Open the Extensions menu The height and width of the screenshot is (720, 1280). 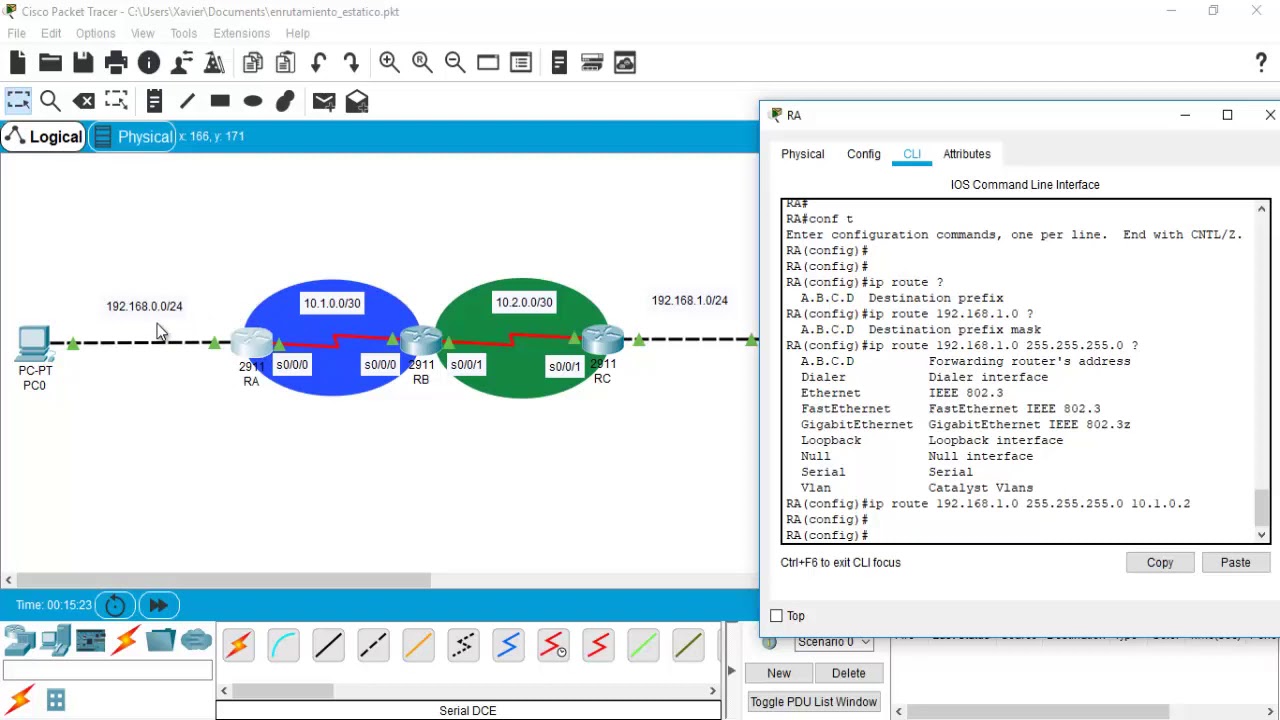(x=241, y=33)
